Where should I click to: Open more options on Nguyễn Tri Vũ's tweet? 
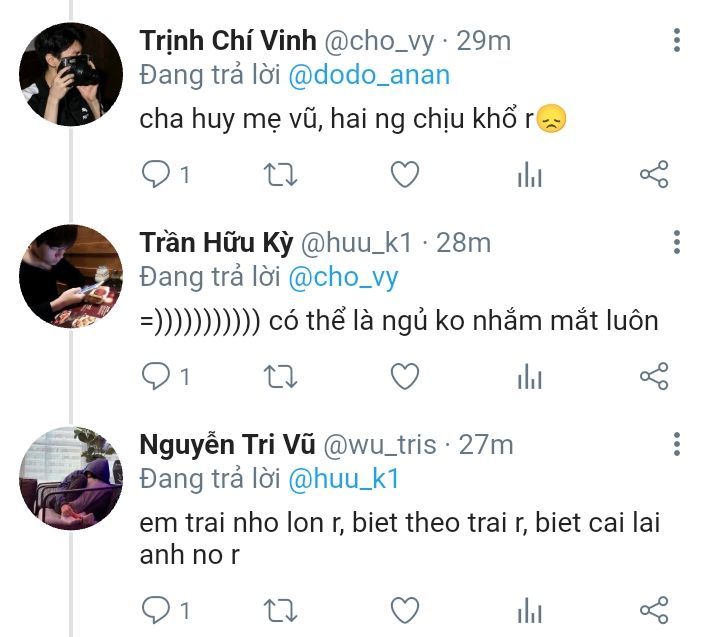[677, 444]
